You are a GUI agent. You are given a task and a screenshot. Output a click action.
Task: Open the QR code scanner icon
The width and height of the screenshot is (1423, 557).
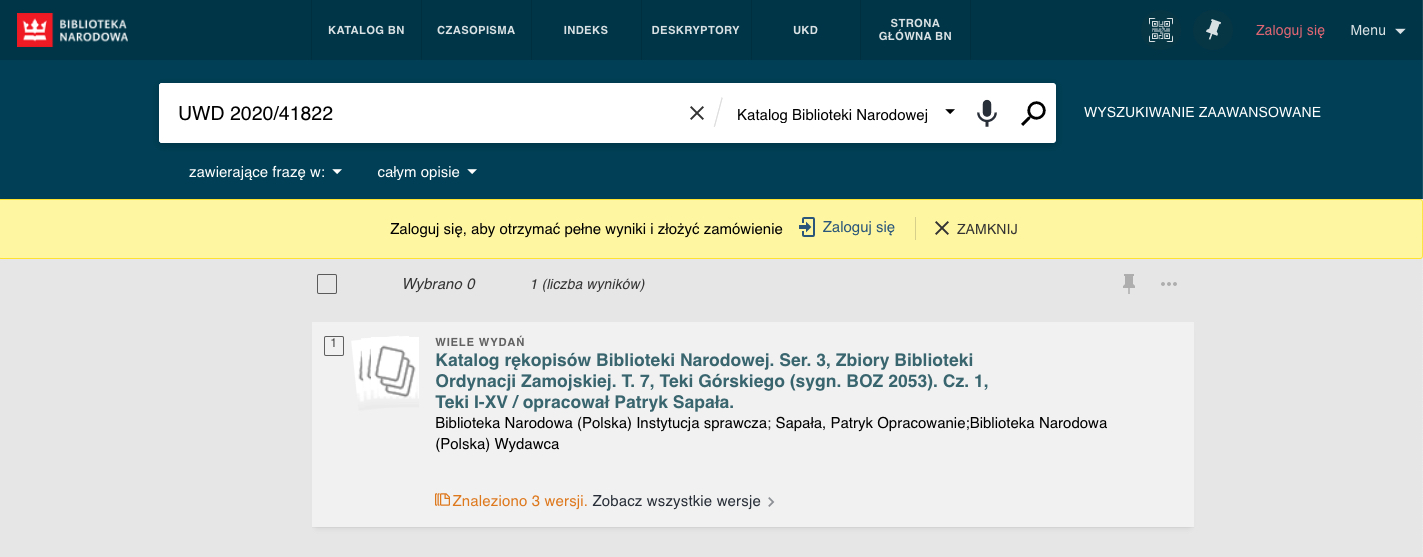coord(1160,30)
